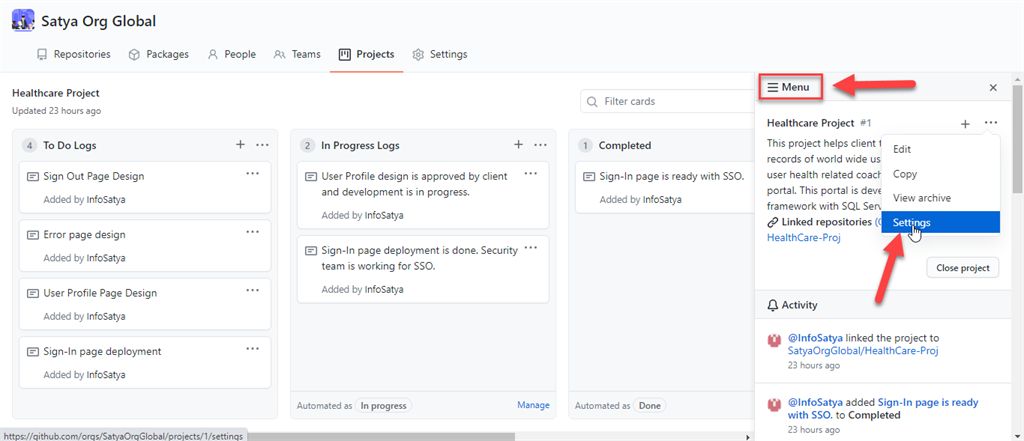Image resolution: width=1024 pixels, height=441 pixels.
Task: Open the Packages tab
Action: tap(159, 54)
